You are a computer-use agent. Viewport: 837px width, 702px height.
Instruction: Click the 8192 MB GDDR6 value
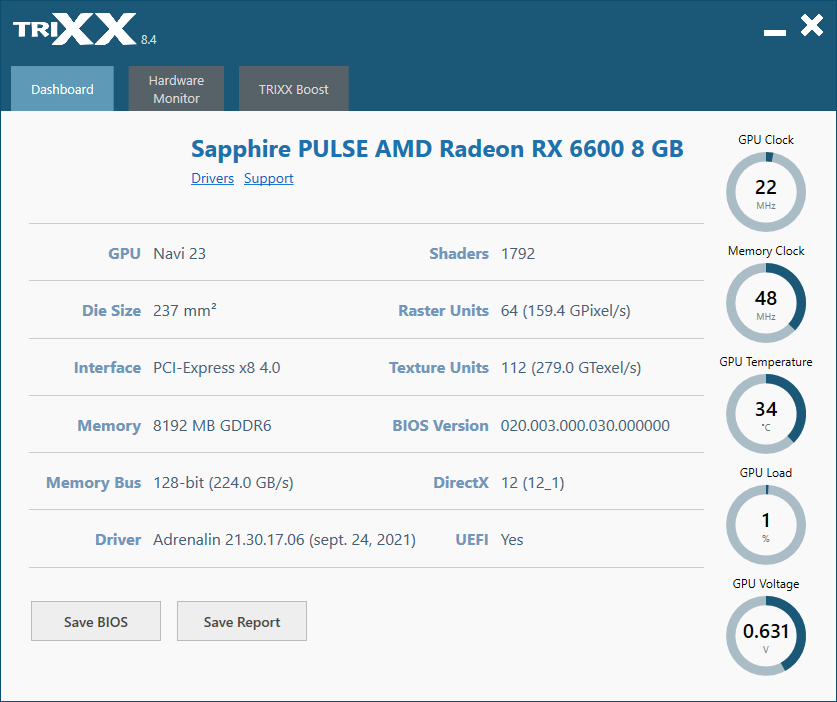point(212,425)
